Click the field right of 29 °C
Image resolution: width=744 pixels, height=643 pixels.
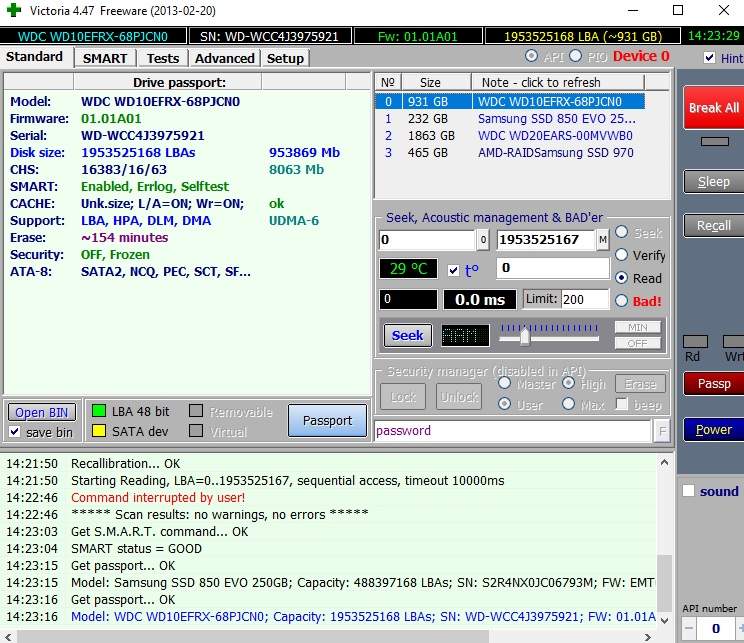553,268
